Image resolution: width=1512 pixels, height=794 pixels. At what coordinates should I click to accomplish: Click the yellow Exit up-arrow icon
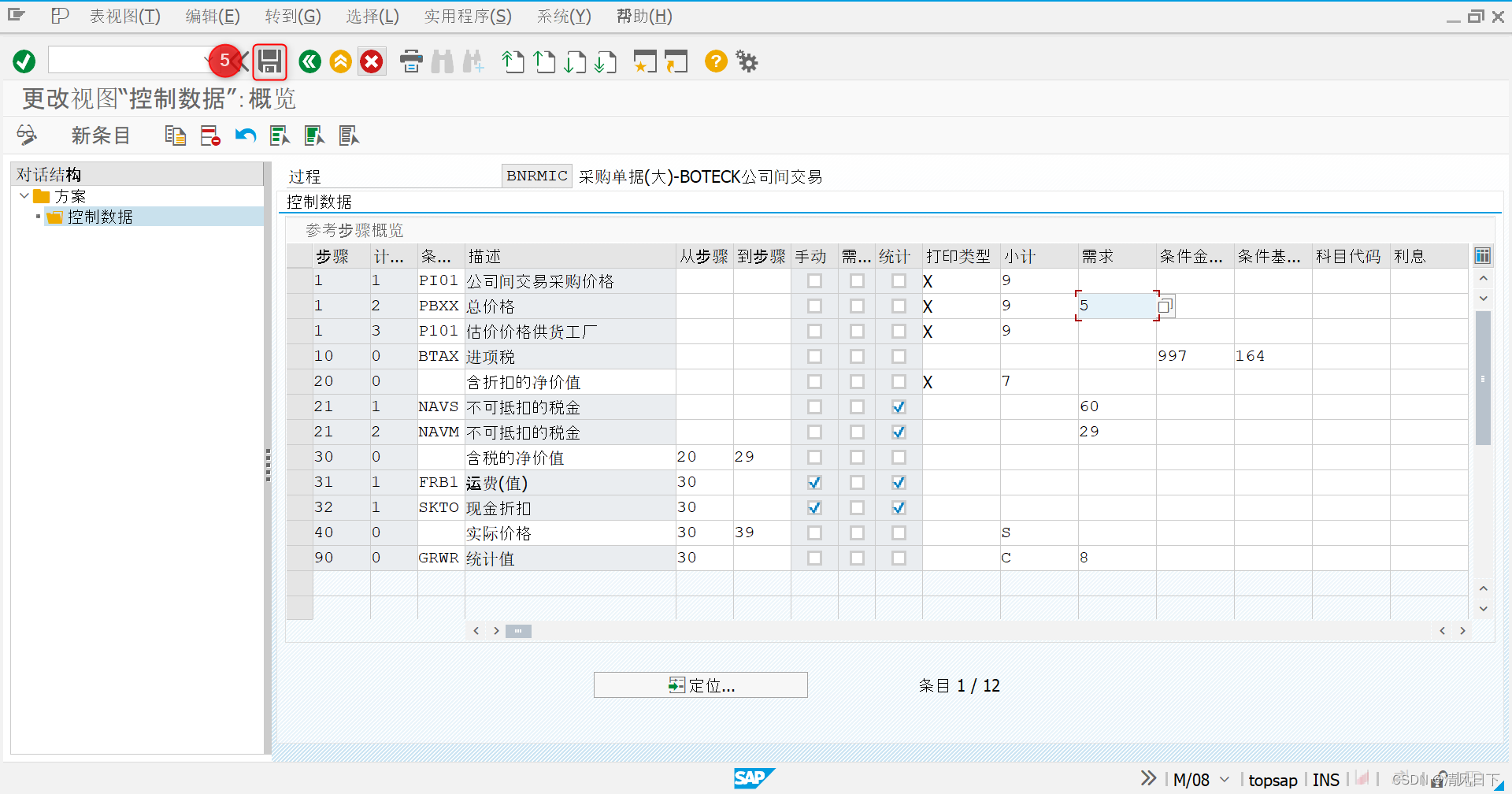coord(341,61)
